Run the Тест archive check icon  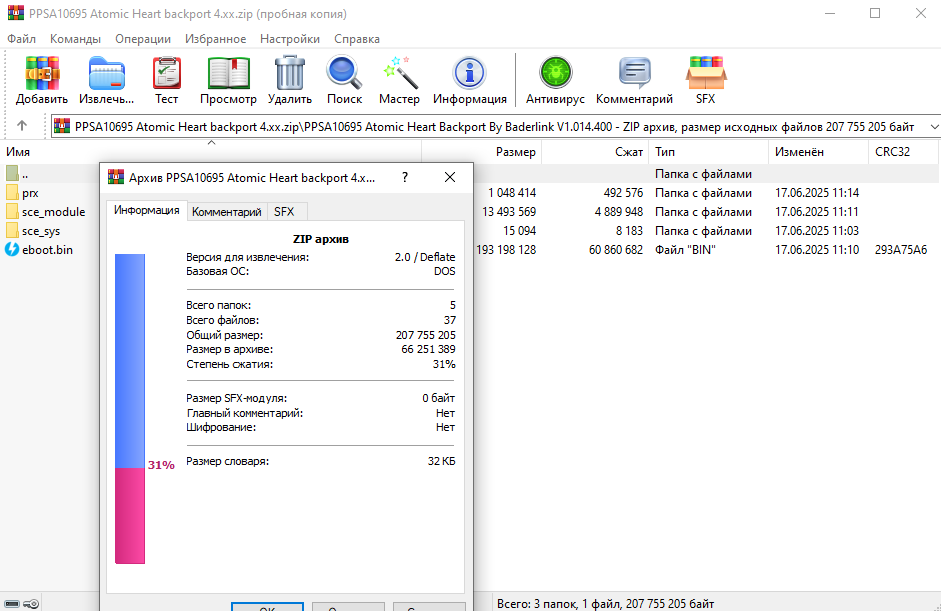(167, 74)
